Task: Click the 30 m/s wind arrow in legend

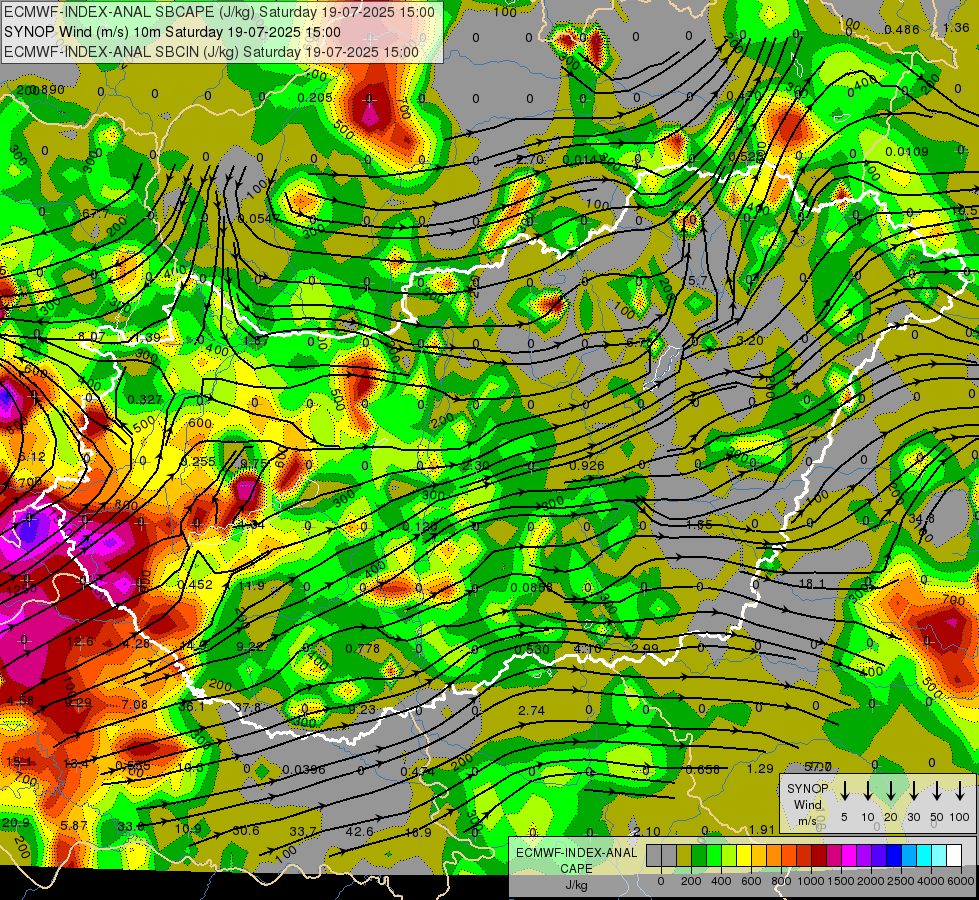Action: pyautogui.click(x=913, y=791)
